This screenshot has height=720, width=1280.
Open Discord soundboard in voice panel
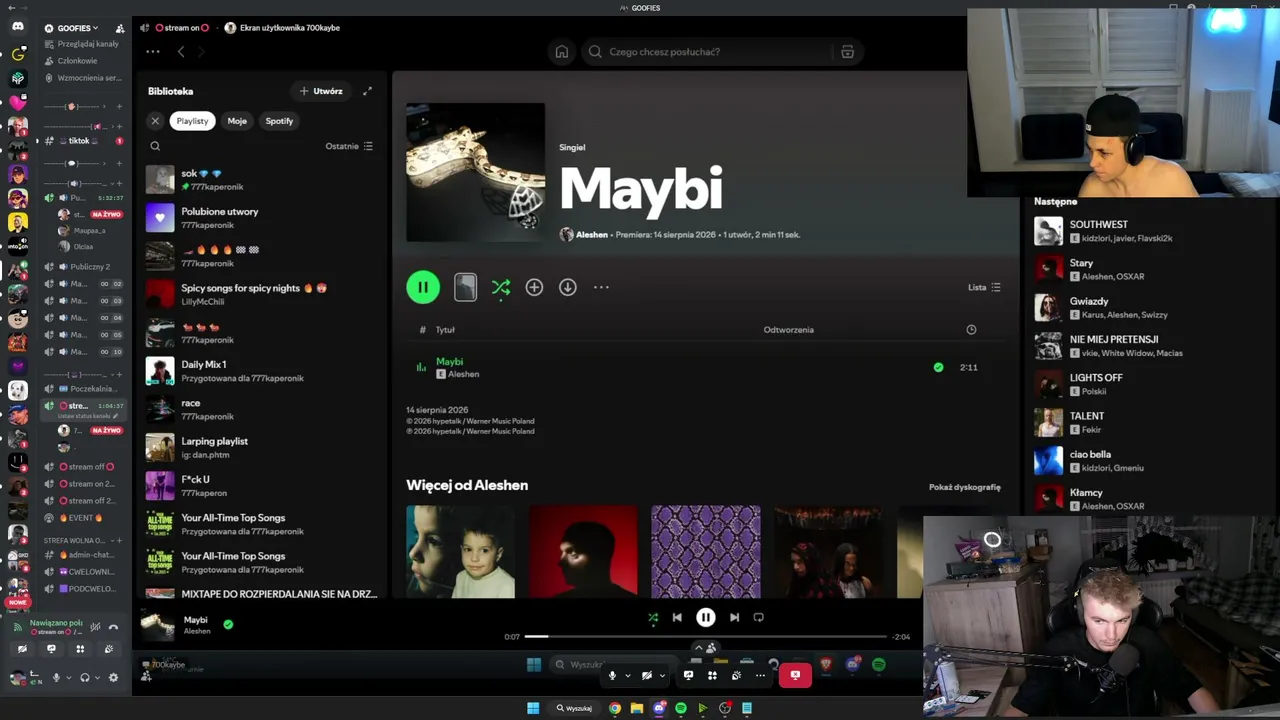pyautogui.click(x=109, y=649)
